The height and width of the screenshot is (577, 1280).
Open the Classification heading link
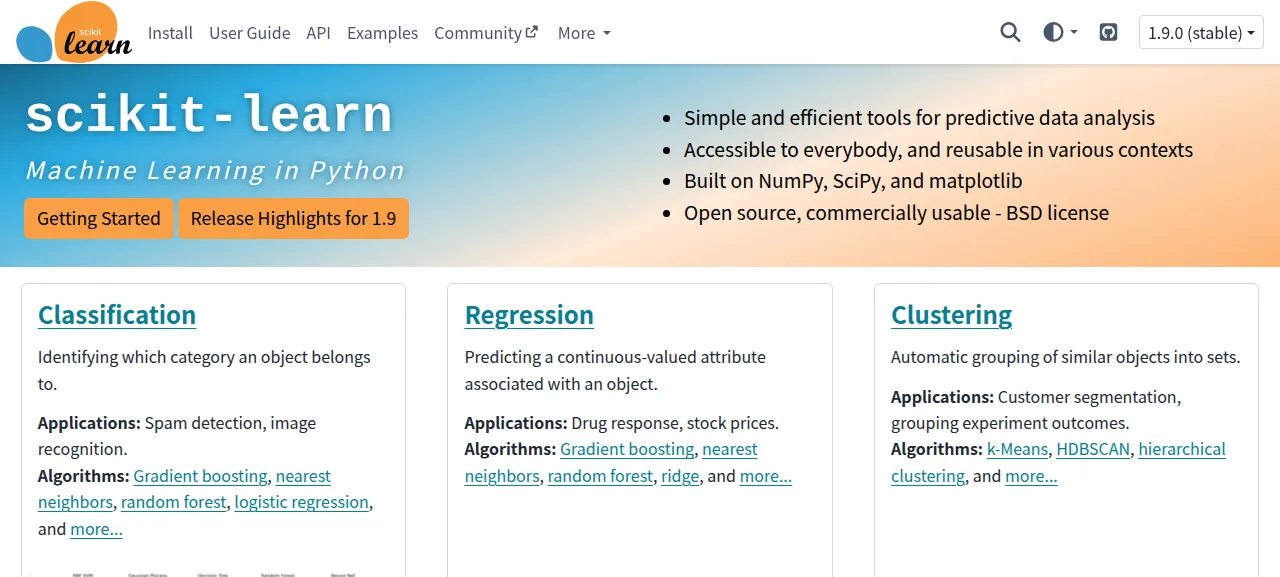pyautogui.click(x=117, y=315)
